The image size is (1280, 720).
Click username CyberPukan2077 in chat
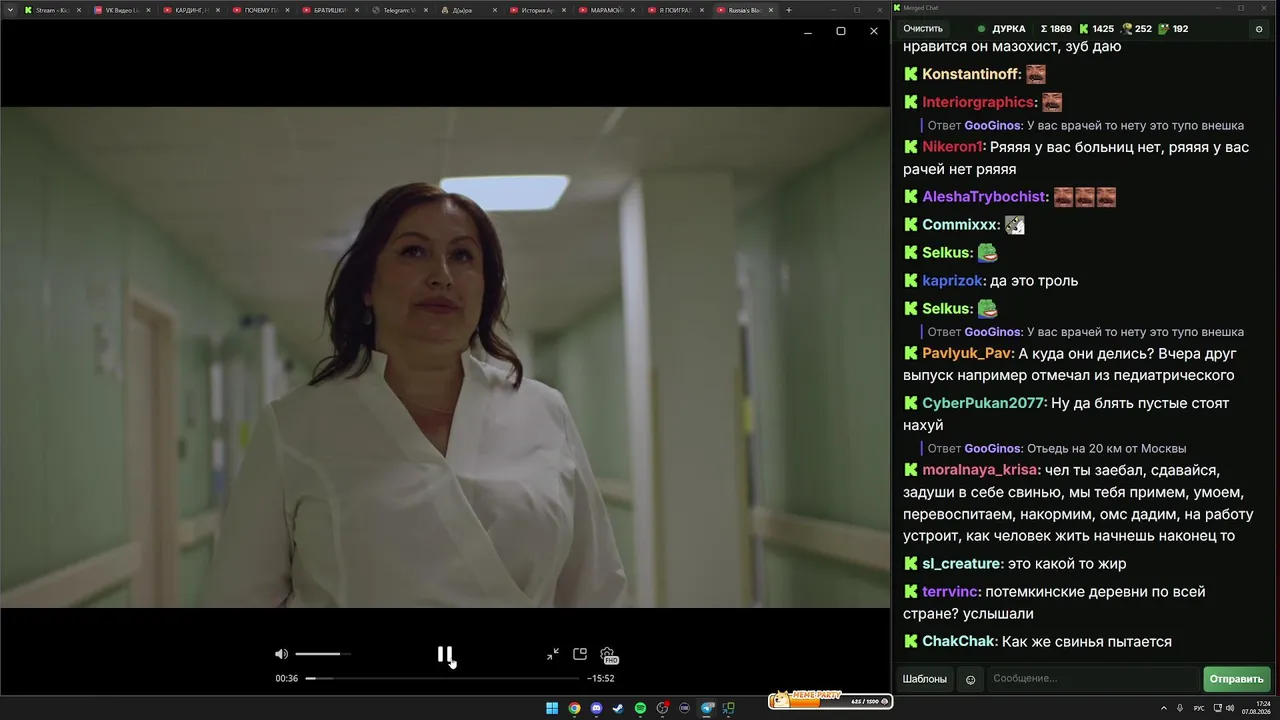(x=985, y=403)
